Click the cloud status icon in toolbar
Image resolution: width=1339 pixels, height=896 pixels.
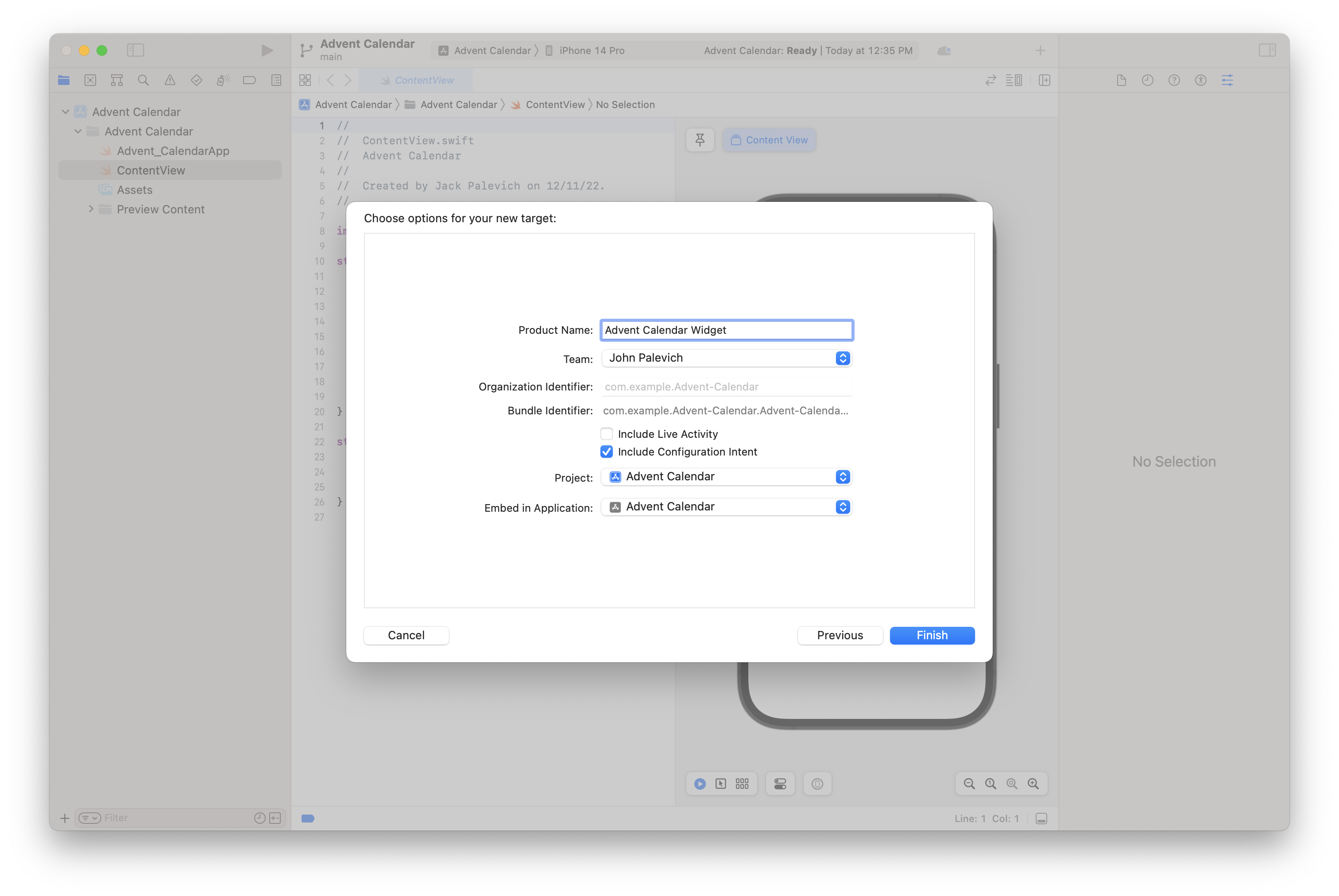944,51
